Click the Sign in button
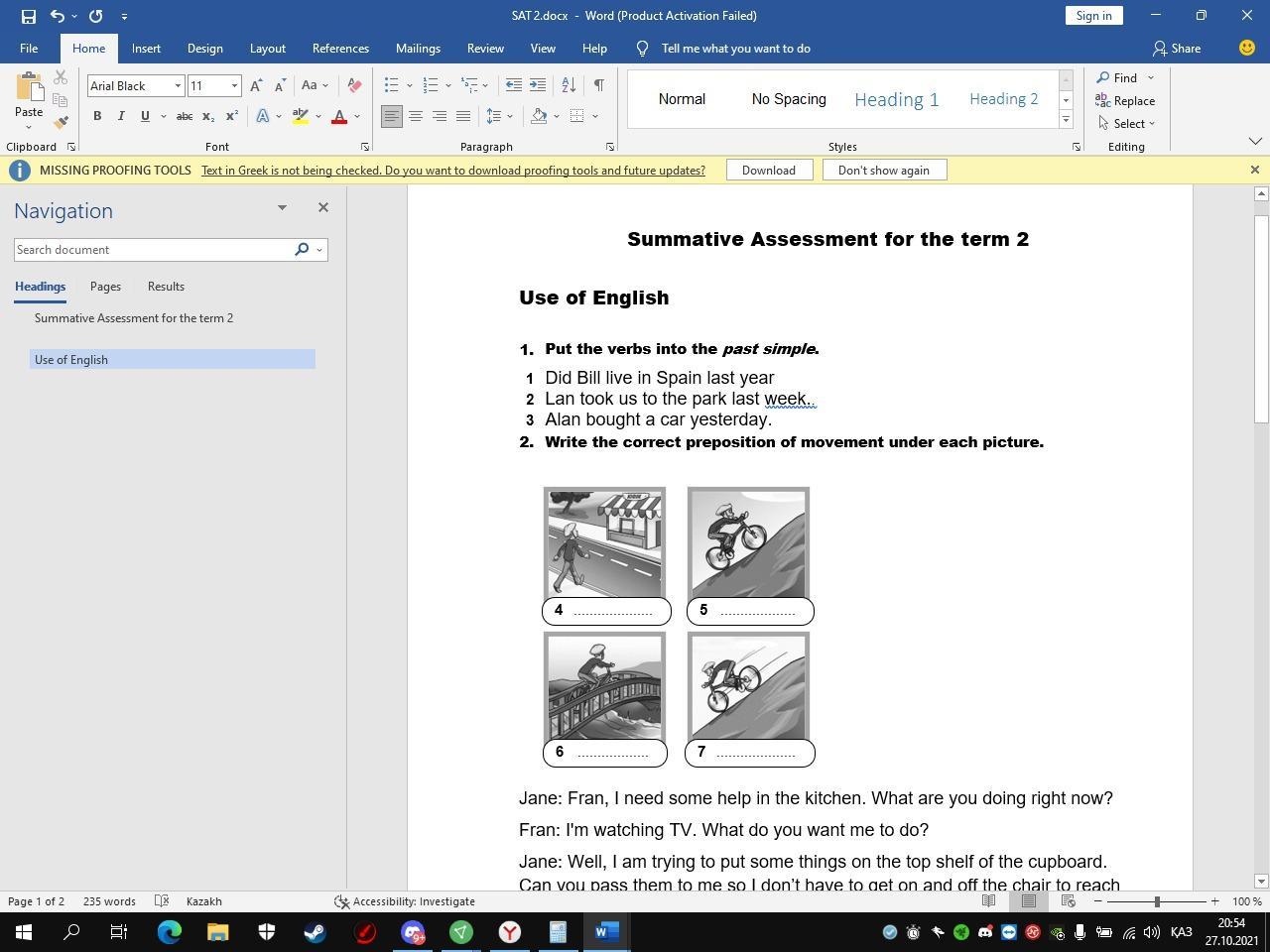This screenshot has width=1270, height=952. (1093, 16)
